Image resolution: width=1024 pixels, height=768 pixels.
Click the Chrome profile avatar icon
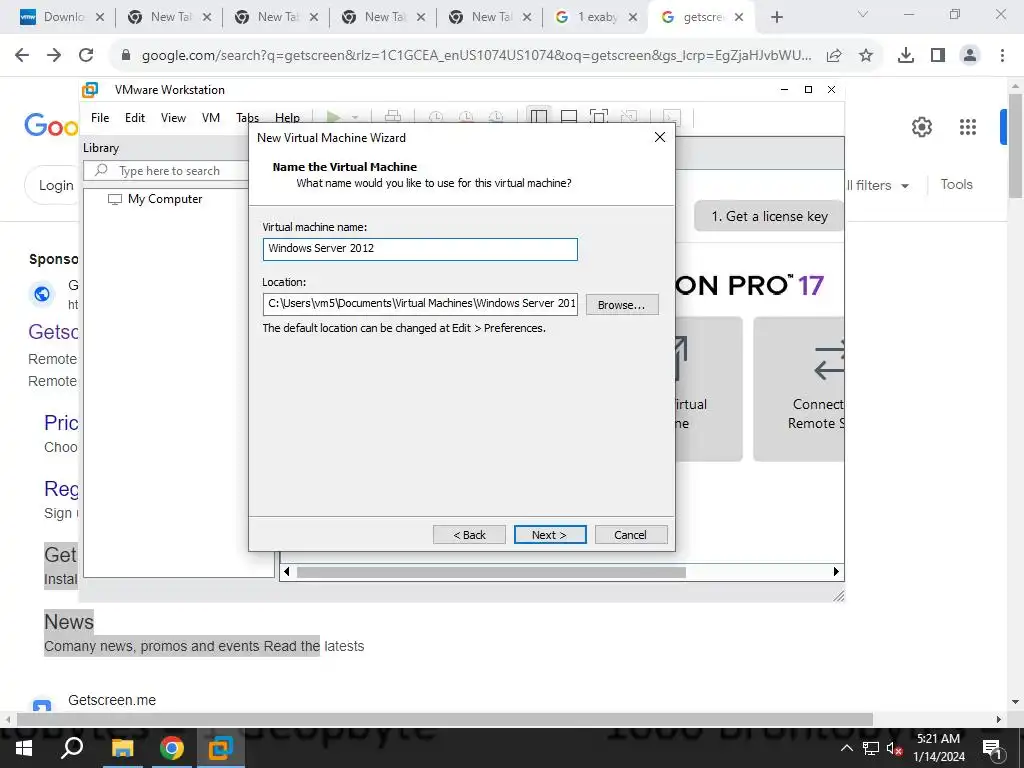click(970, 56)
